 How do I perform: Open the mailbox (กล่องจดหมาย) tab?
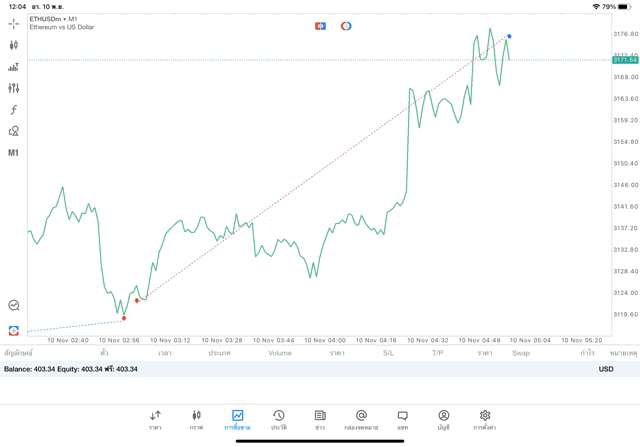click(361, 420)
